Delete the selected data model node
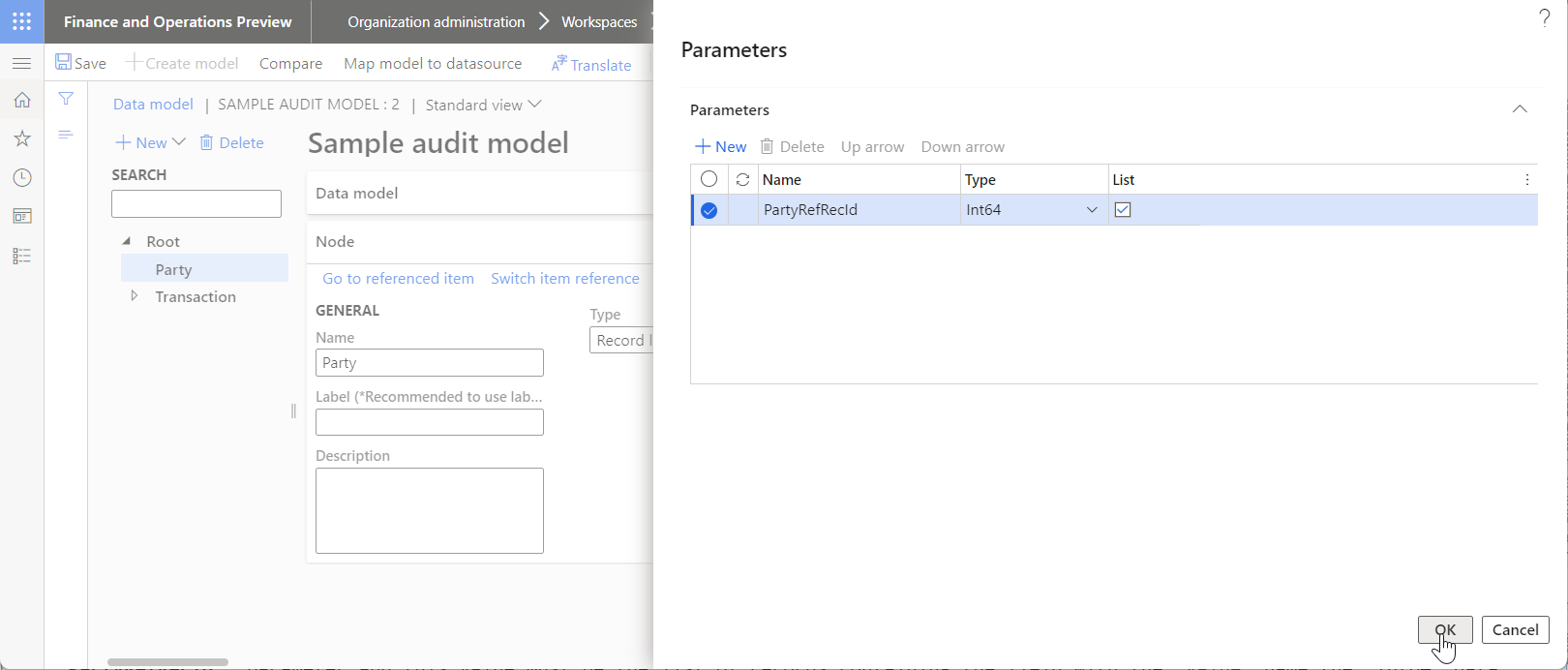 pyautogui.click(x=231, y=142)
